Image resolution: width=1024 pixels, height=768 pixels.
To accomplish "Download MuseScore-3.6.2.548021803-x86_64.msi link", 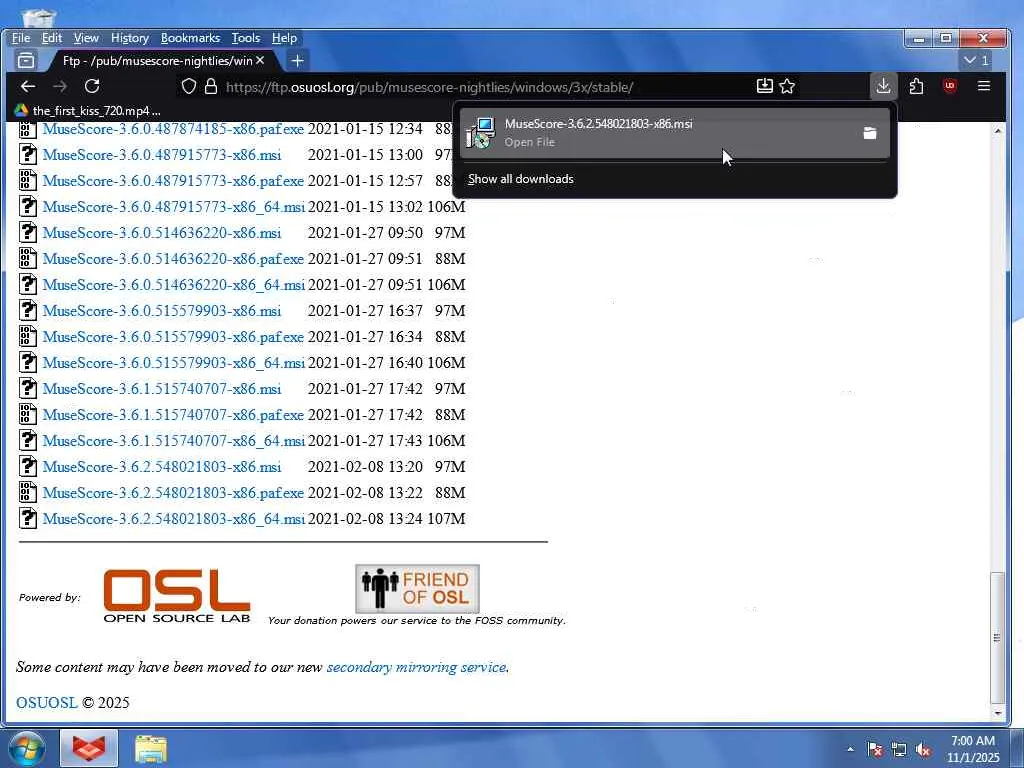I will tap(174, 519).
